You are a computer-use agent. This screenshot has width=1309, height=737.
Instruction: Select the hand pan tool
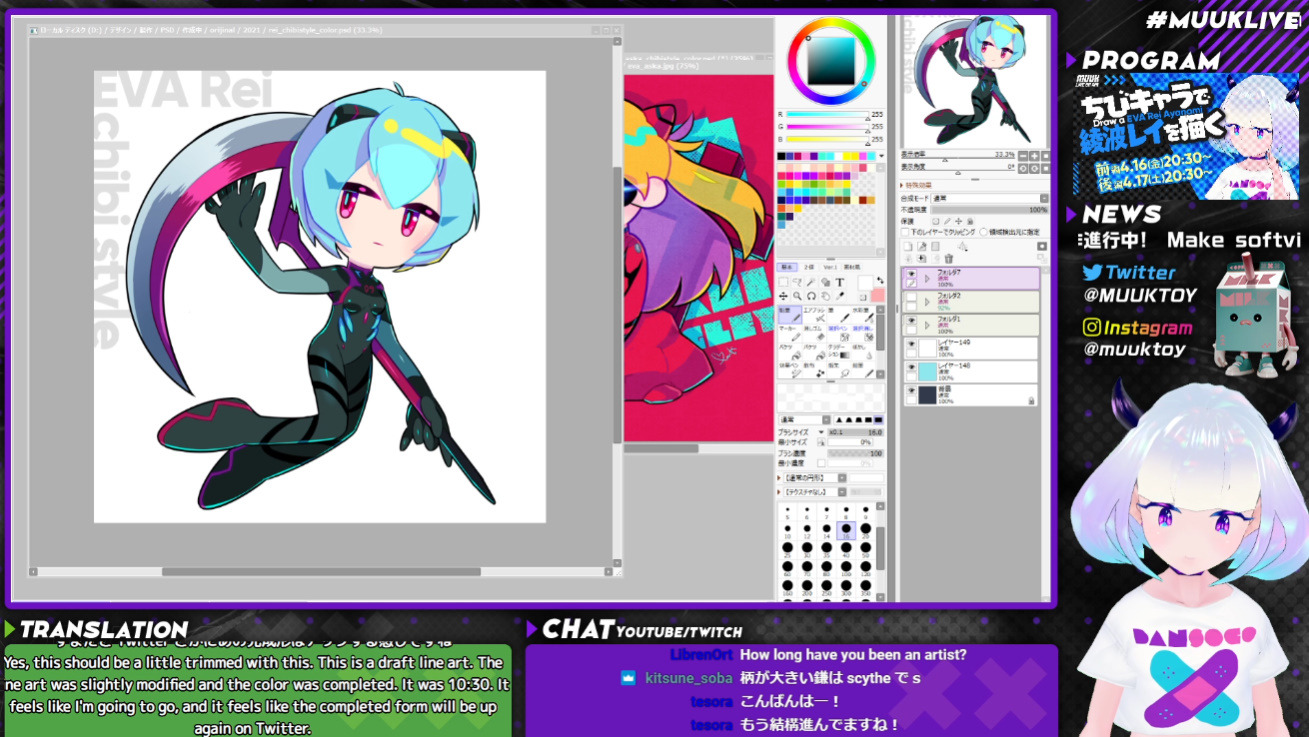pyautogui.click(x=825, y=296)
